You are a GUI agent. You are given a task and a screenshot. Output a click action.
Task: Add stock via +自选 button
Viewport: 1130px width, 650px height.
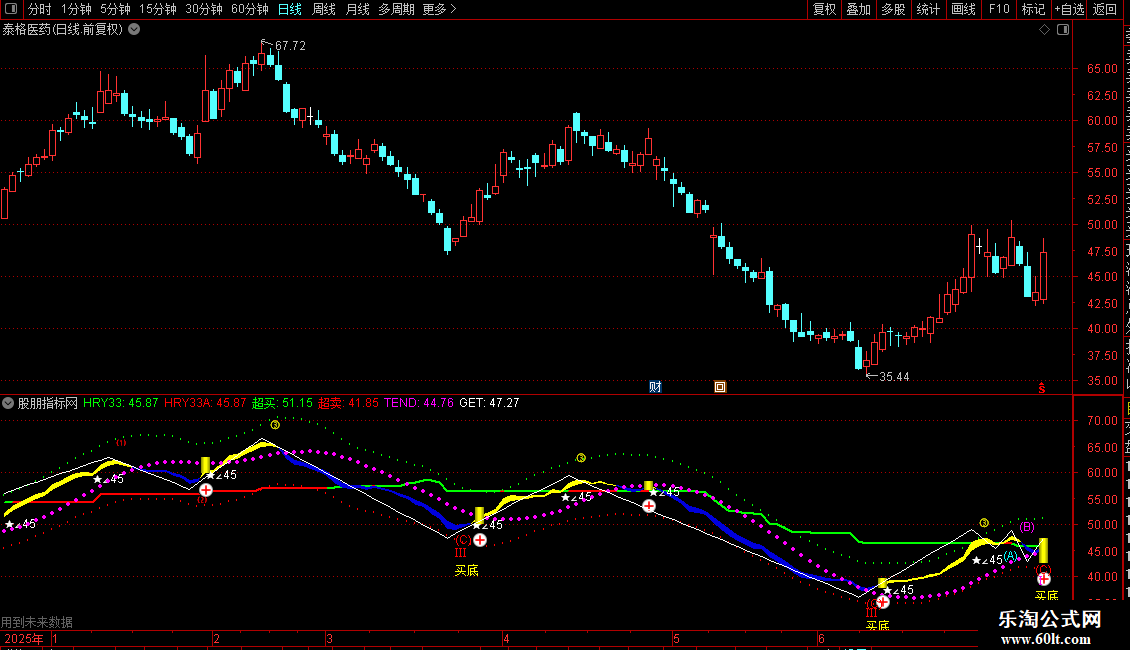click(1069, 9)
